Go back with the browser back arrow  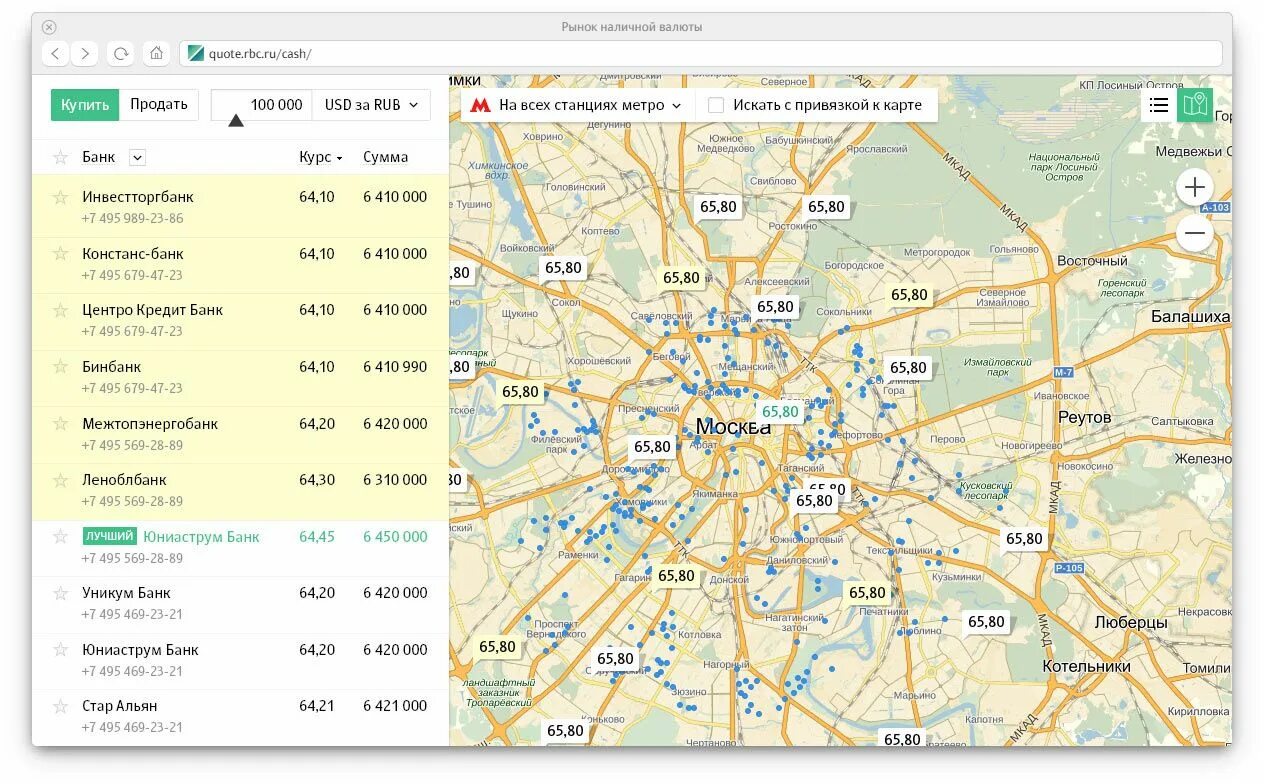[56, 53]
